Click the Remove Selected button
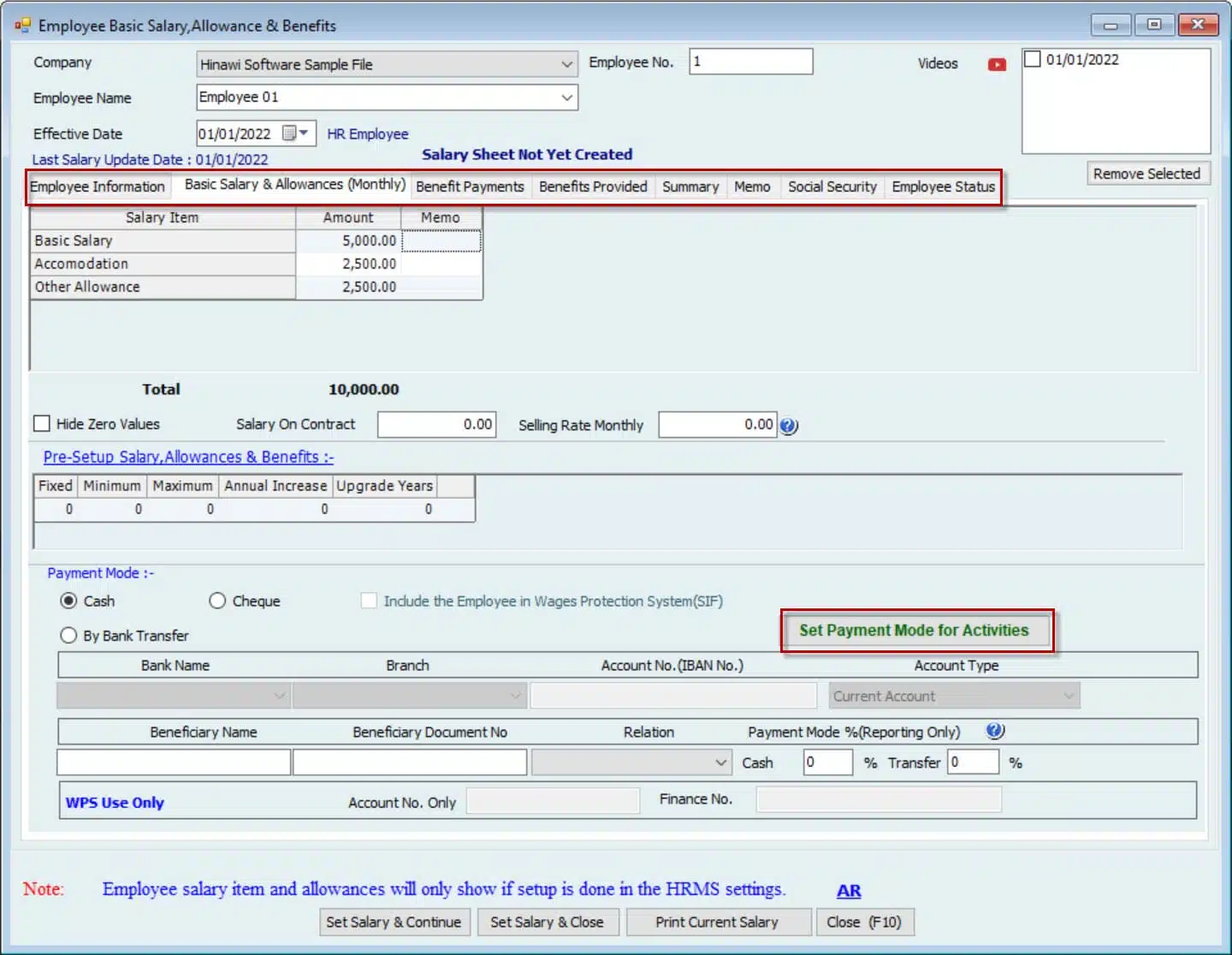Viewport: 1232px width, 955px height. click(1146, 174)
